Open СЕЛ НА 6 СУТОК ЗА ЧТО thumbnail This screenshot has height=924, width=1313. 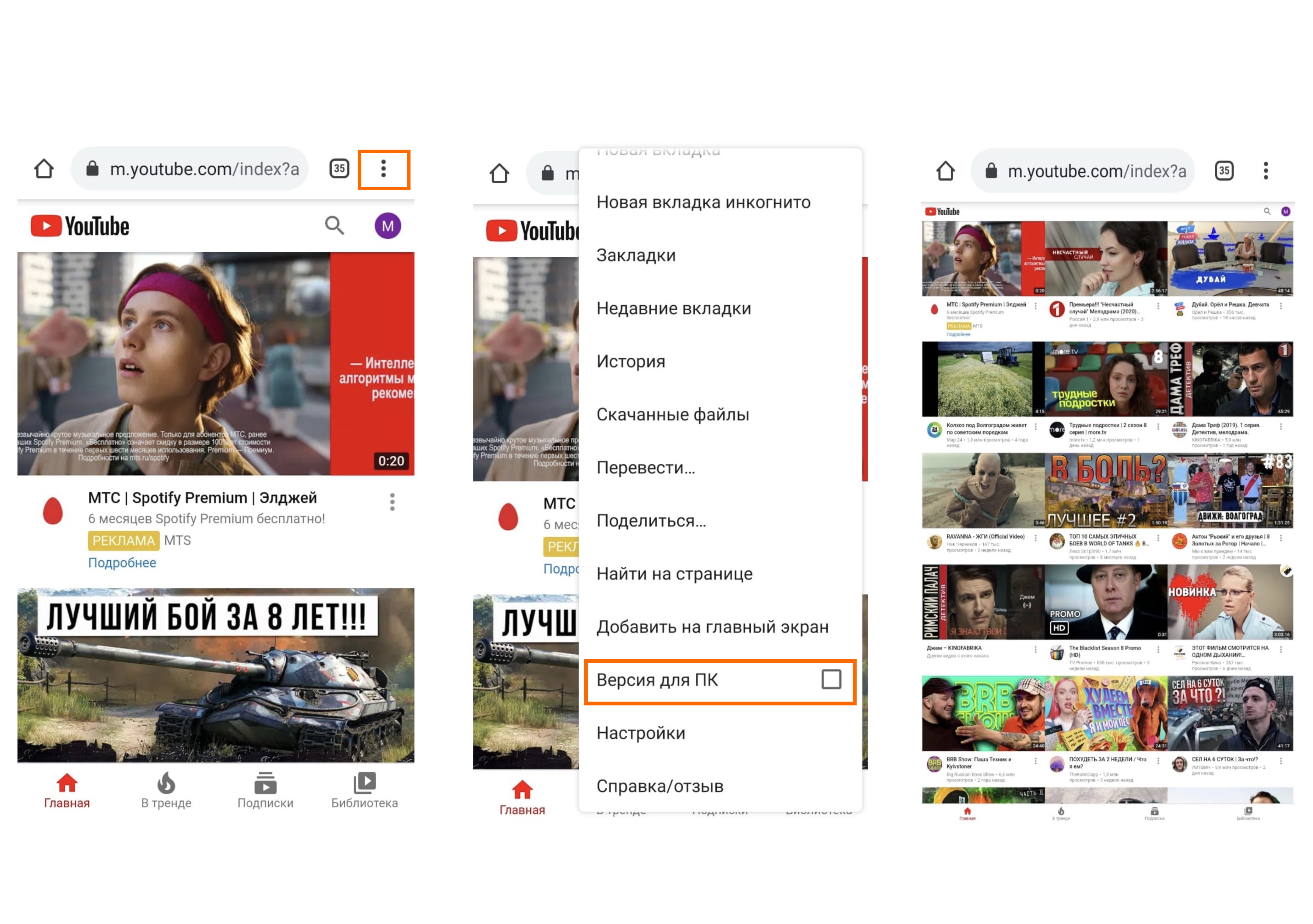1230,713
